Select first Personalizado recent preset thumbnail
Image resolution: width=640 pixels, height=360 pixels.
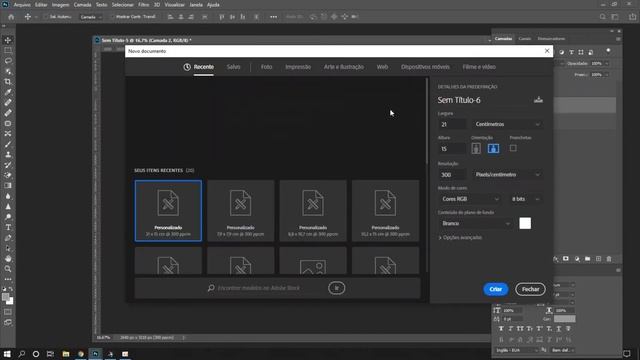(168, 211)
